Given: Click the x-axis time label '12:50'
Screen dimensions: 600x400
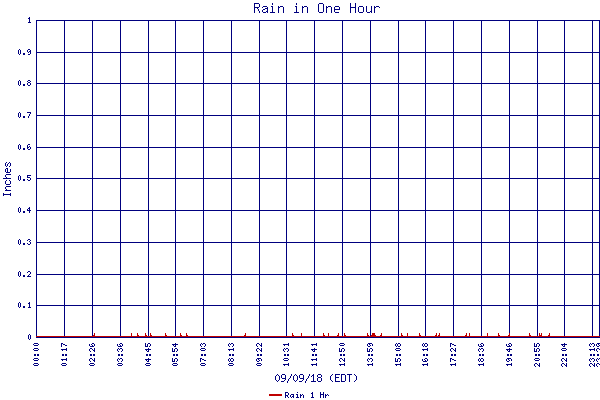Looking at the screenshot, I should 342,354.
